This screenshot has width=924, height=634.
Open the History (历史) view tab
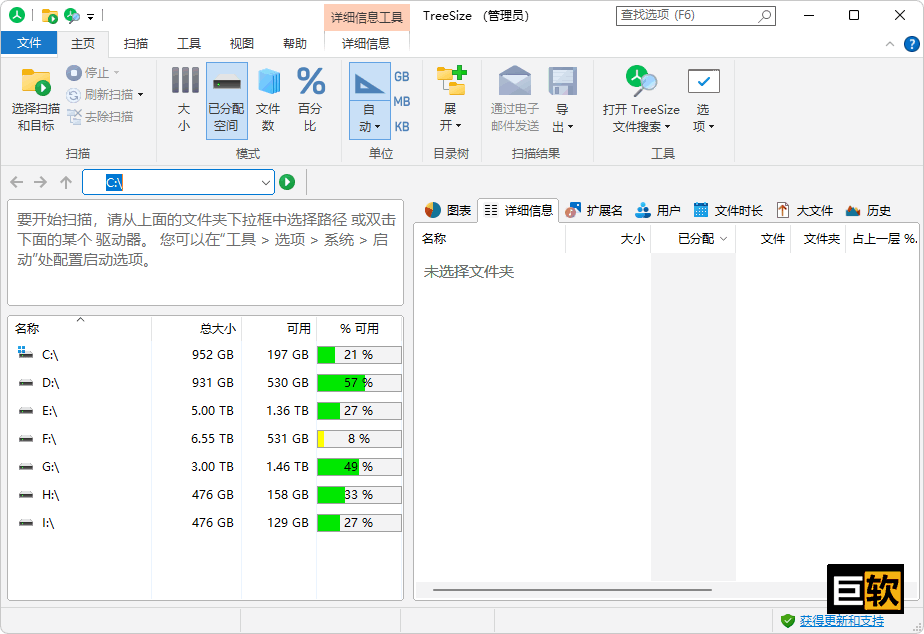pos(868,210)
